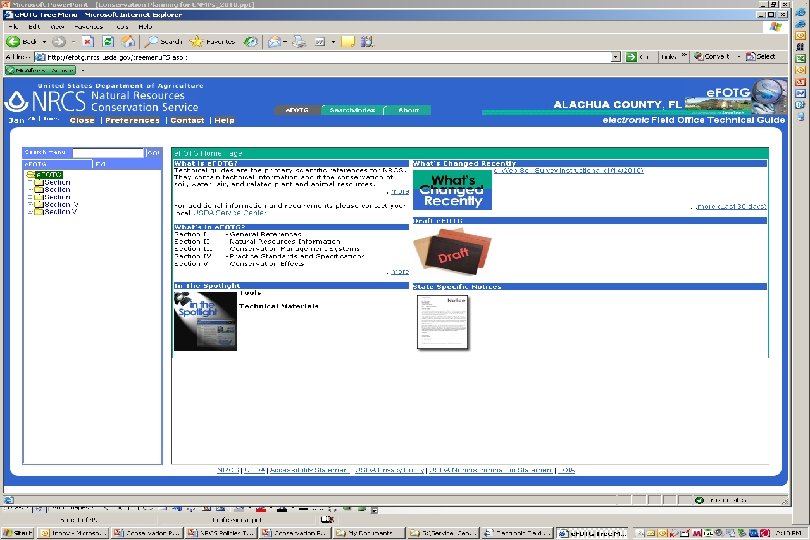
Task: Click the green button below the address bar
Action: 40,70
